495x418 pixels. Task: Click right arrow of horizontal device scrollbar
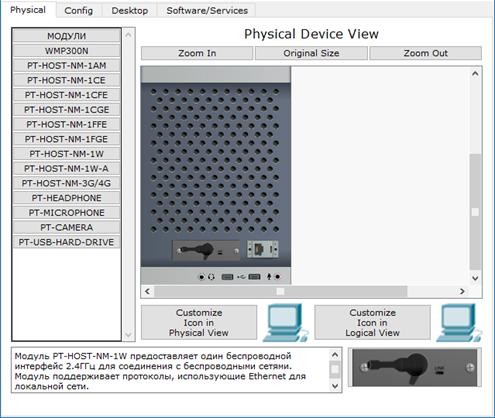pos(462,291)
